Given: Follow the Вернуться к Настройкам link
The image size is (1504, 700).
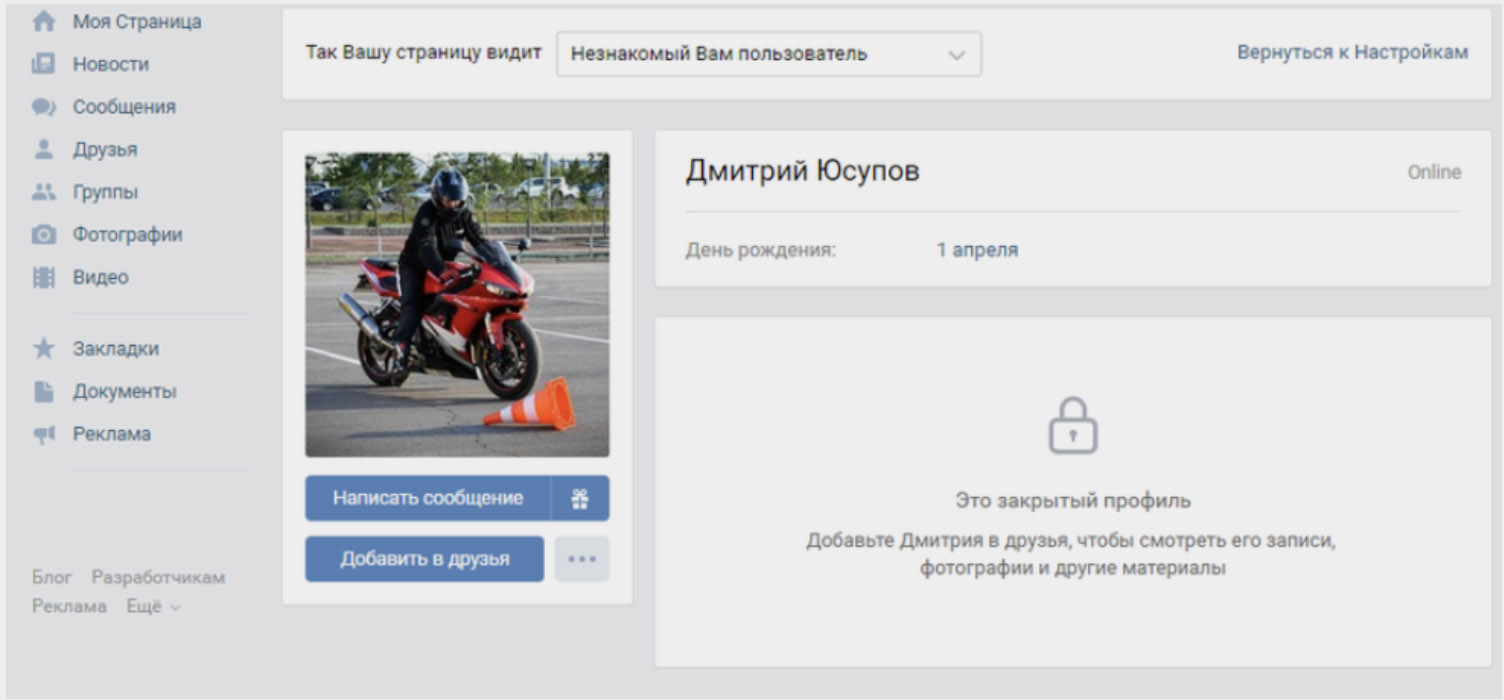Looking at the screenshot, I should 1352,53.
